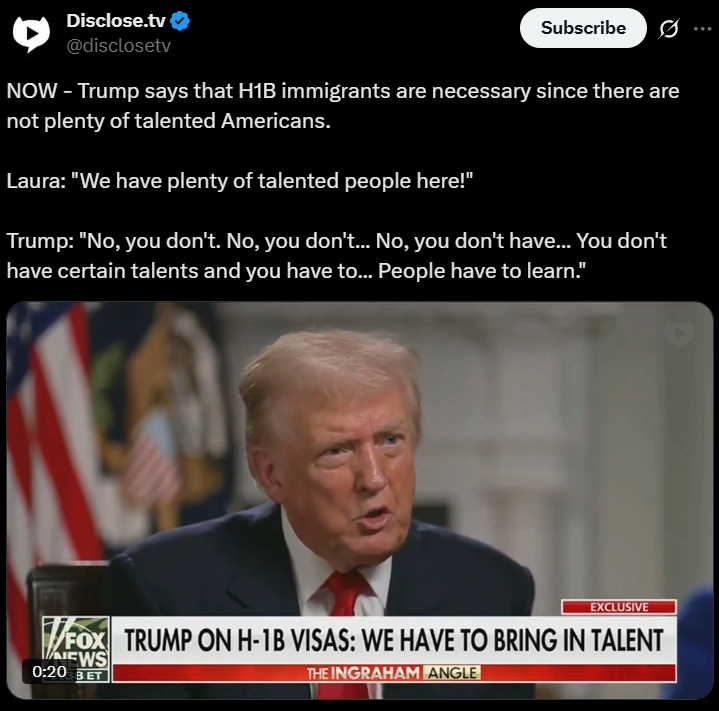Click the Trump "No, you don't" quote text
719x711 pixels.
[x=337, y=255]
